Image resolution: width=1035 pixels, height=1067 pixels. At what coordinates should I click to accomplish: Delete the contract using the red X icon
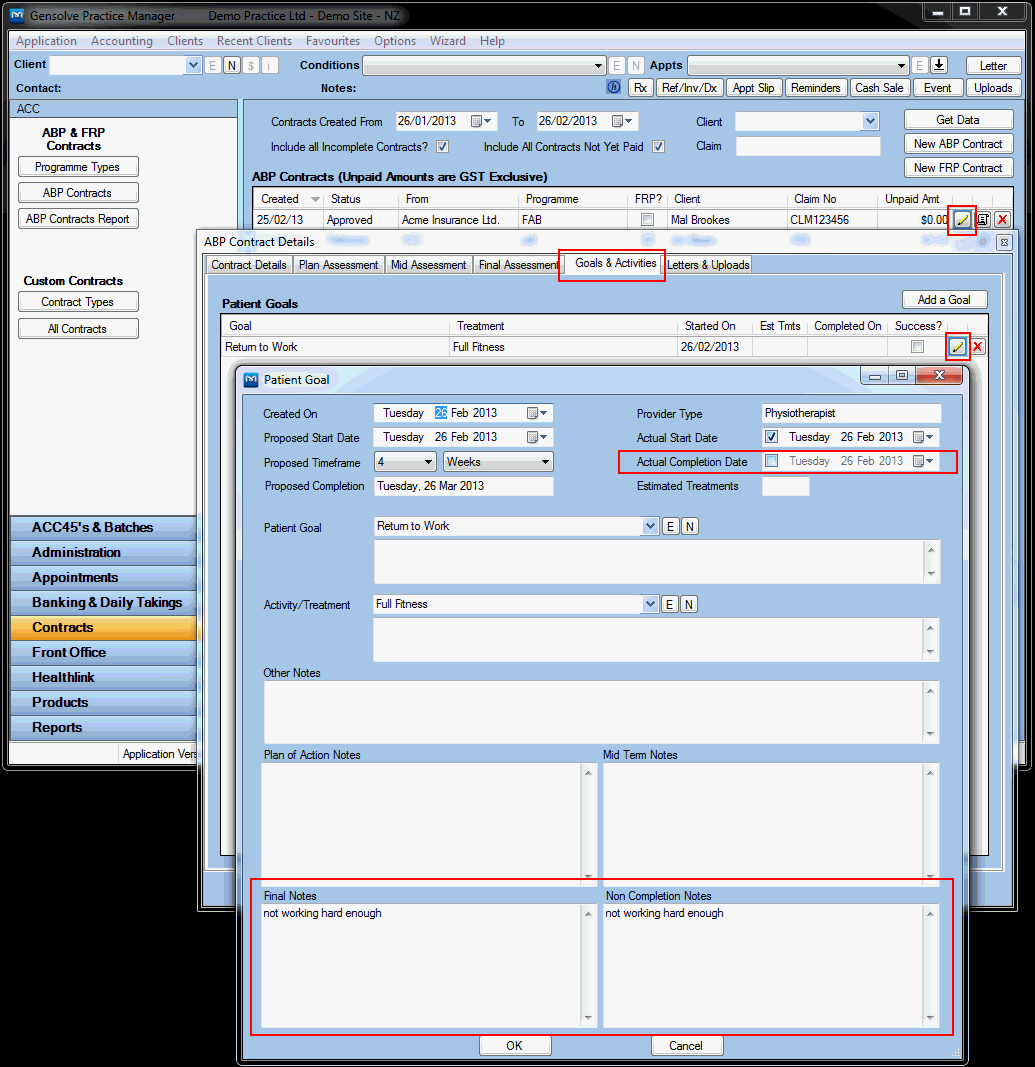coord(1003,219)
